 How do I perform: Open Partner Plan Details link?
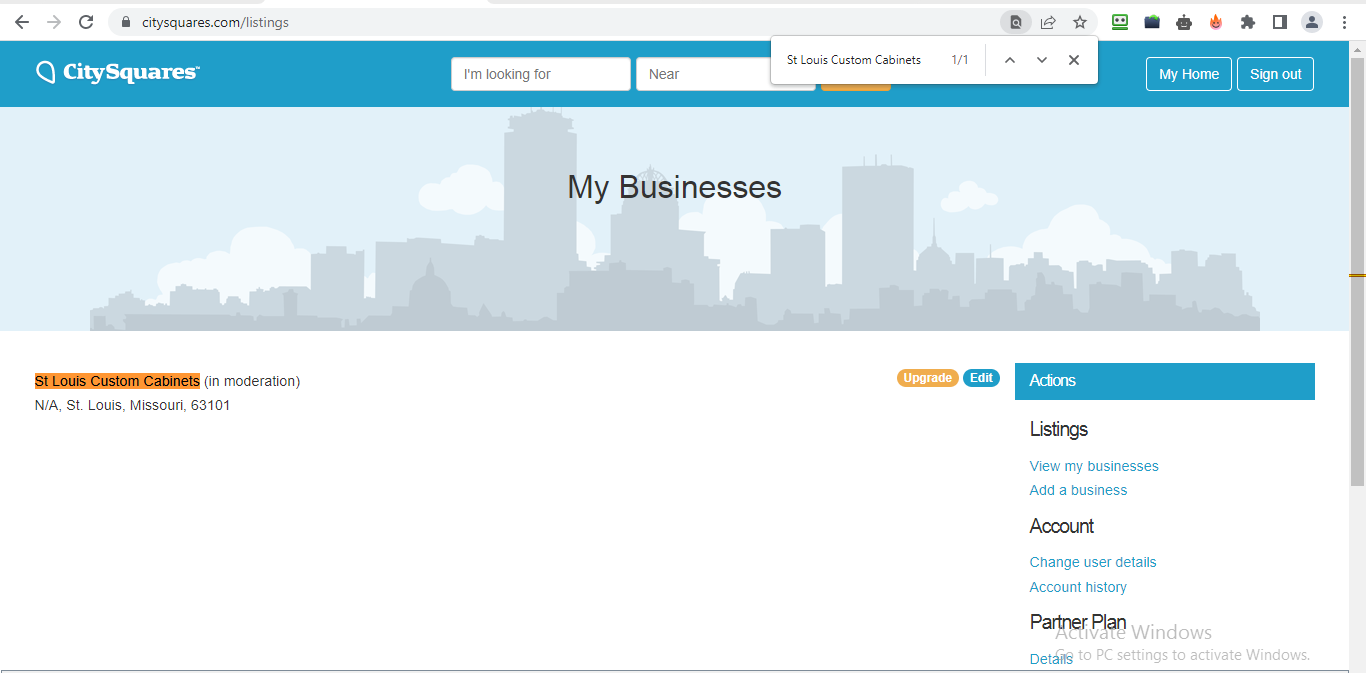(1051, 659)
